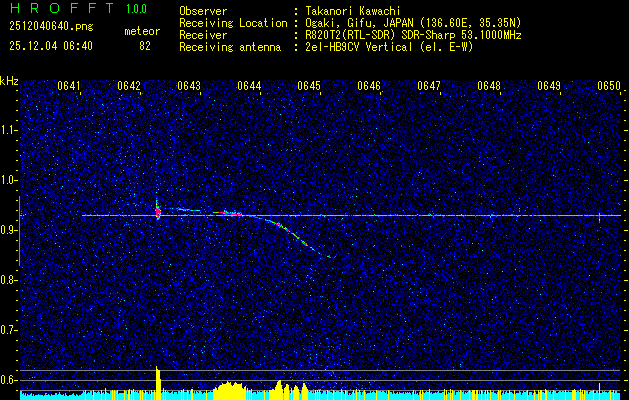Click the curved descending Doppler trail echo
The width and height of the screenshot is (629, 400).
click(295, 235)
